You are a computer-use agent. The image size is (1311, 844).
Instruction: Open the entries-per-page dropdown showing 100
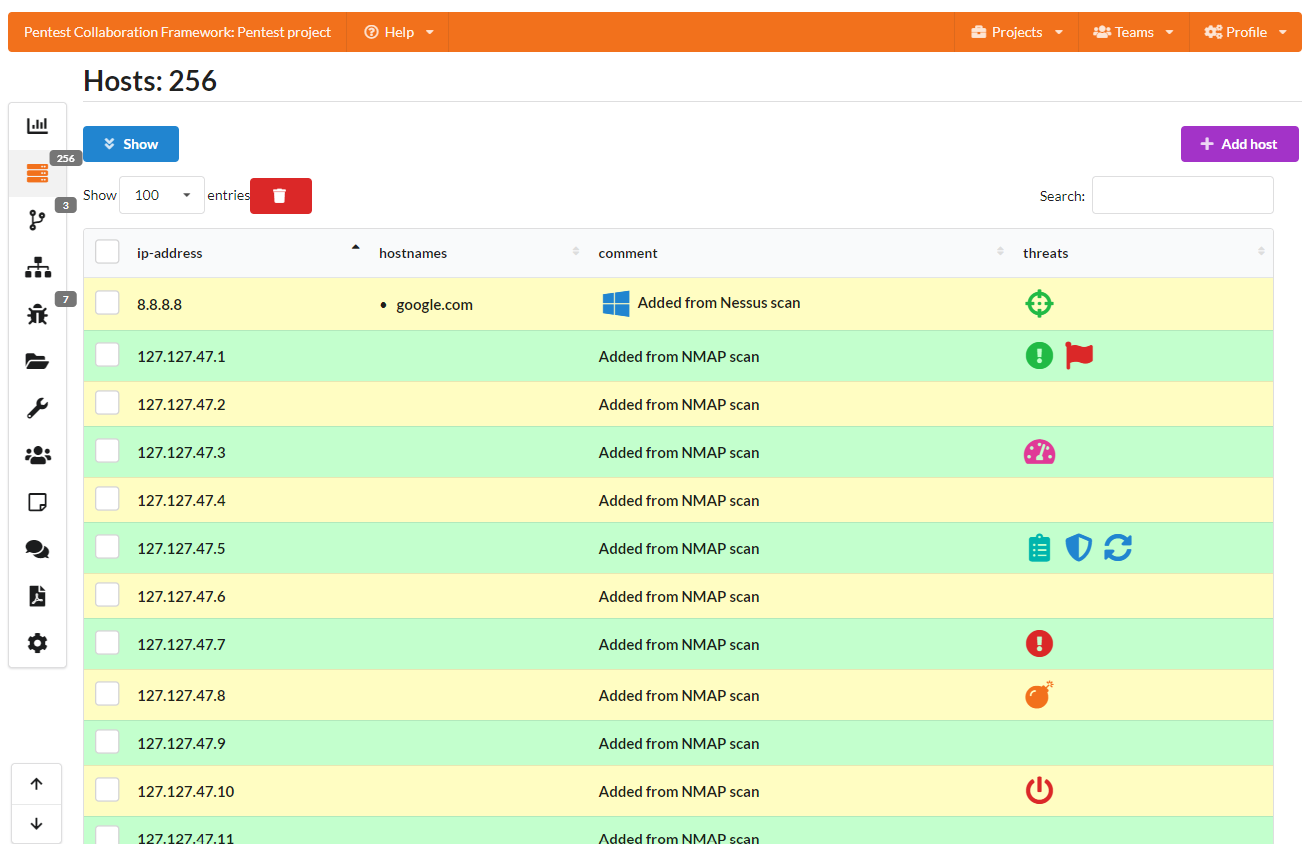tap(162, 195)
